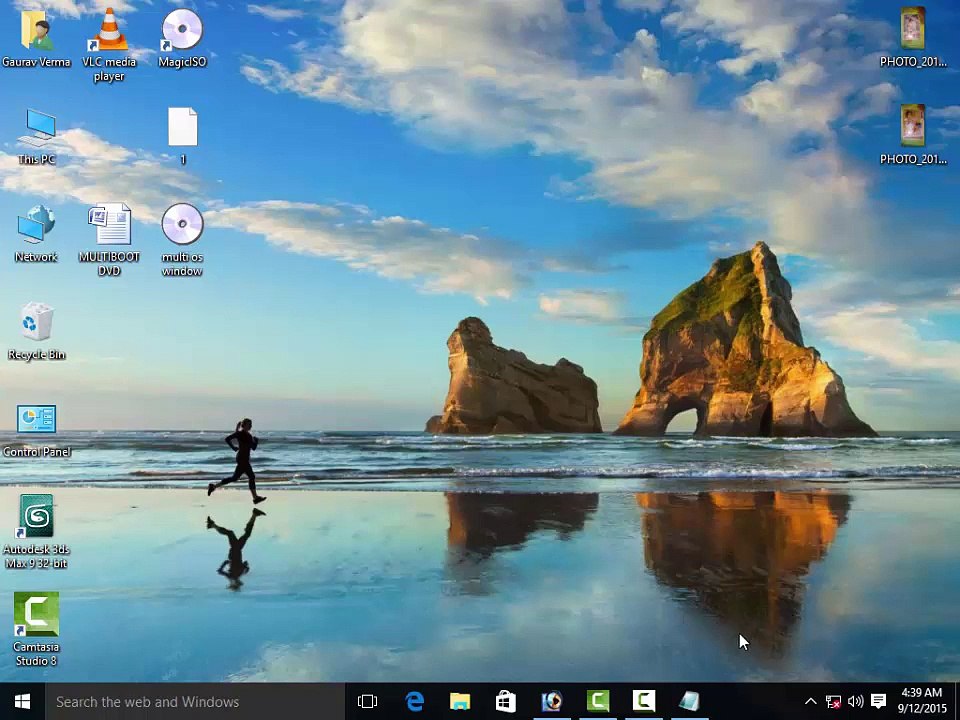Open File Explorer from the taskbar
Screen dimensions: 960x720
460,702
